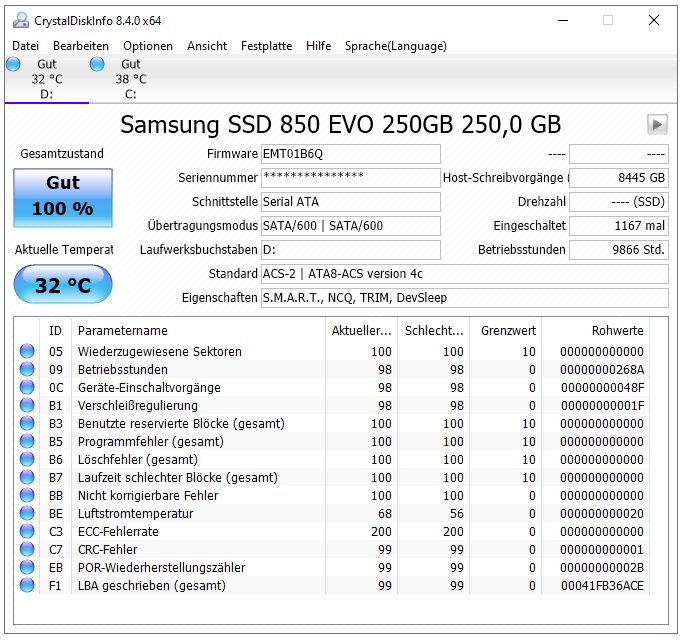Click raw value 00000000002B
The image size is (682, 640).
[602, 567]
